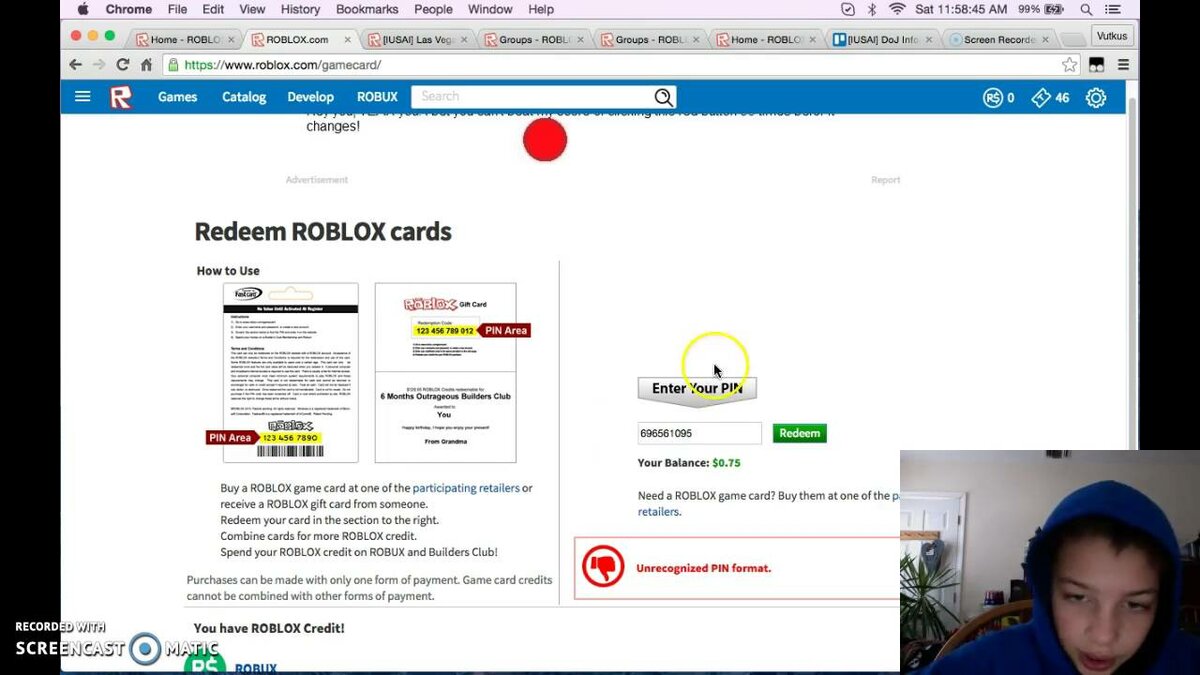Screen dimensions: 1200x675
Task: Click the Enter Your PIN banner
Action: pyautogui.click(x=697, y=390)
